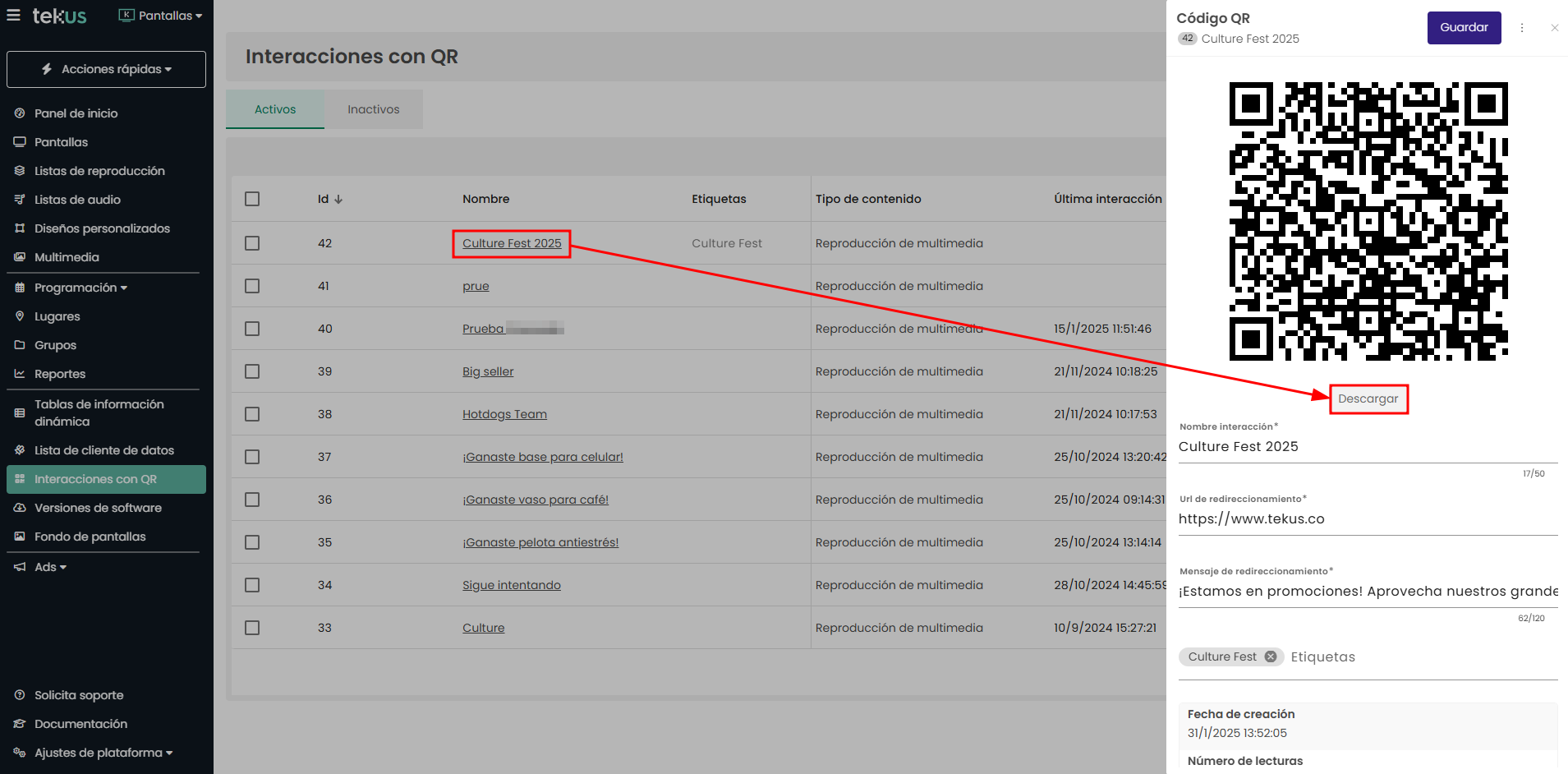Check the select-all checkbox in table header
The height and width of the screenshot is (774, 1568).
pos(252,199)
